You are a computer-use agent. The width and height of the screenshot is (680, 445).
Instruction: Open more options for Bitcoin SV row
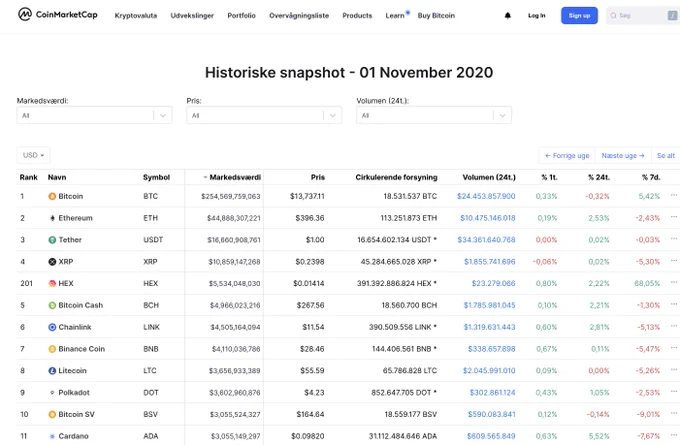click(673, 413)
